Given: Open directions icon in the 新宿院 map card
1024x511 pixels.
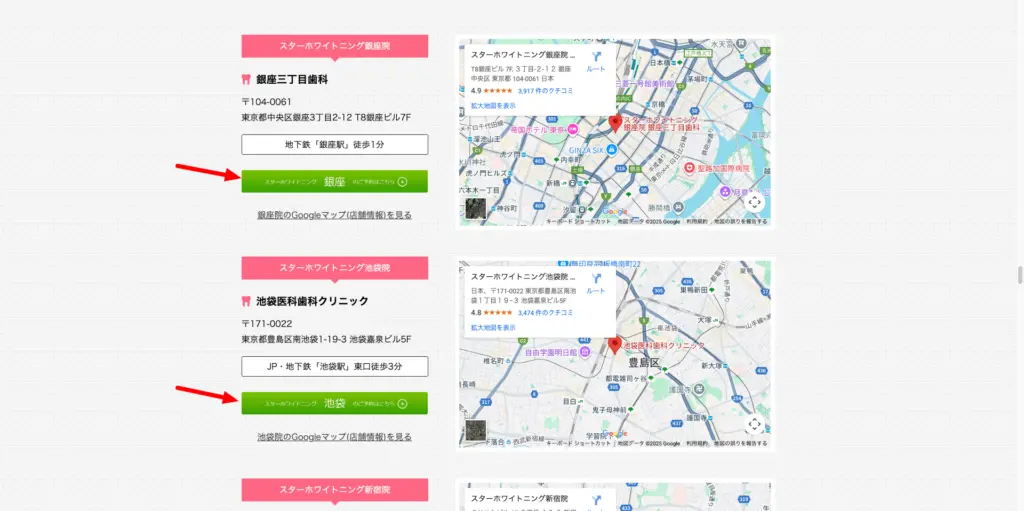Looking at the screenshot, I should 596,500.
